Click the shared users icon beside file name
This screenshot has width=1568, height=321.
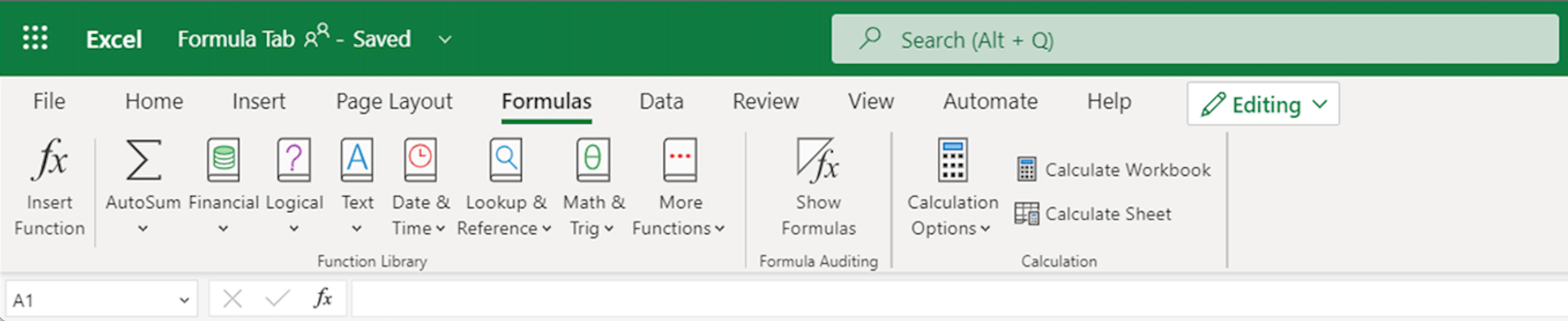click(x=316, y=35)
